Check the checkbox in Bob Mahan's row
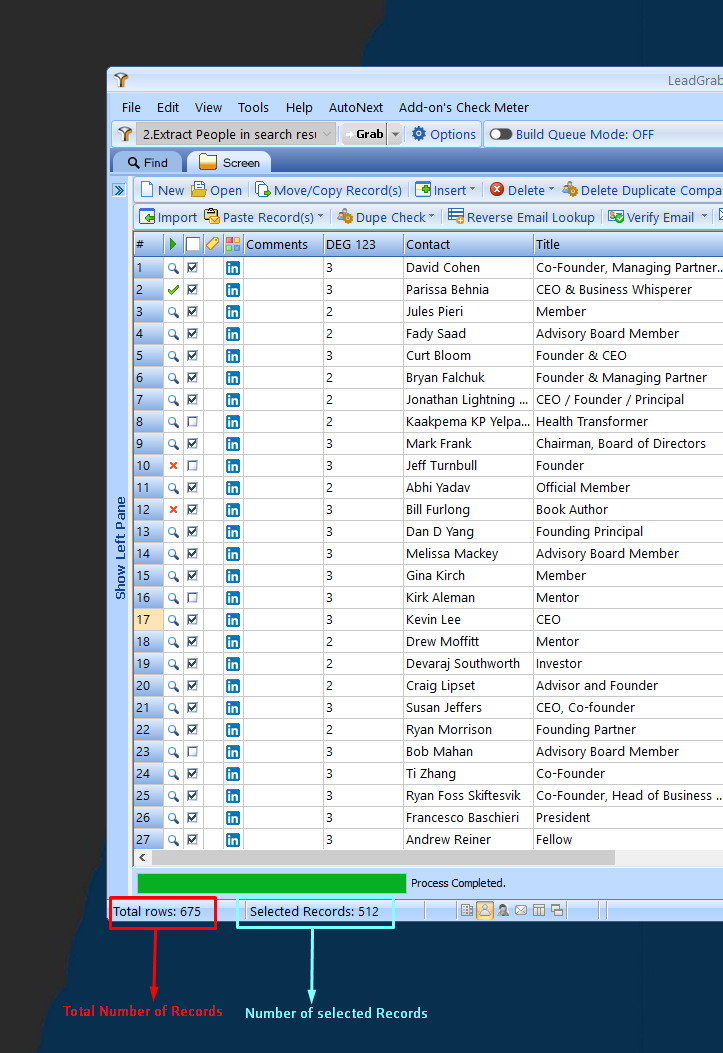The image size is (723, 1053). pyautogui.click(x=193, y=752)
